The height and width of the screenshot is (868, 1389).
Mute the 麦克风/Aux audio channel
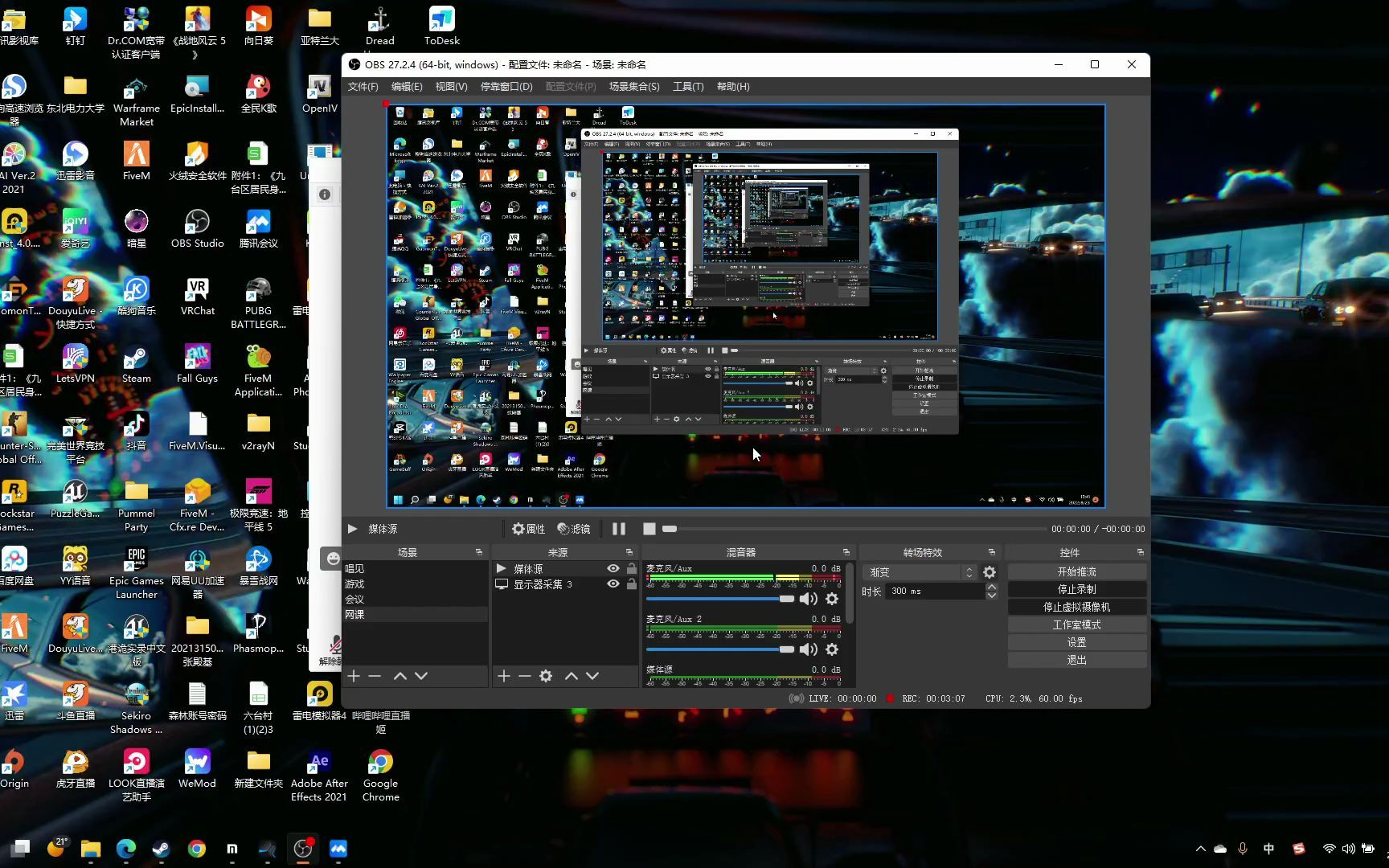tap(809, 599)
